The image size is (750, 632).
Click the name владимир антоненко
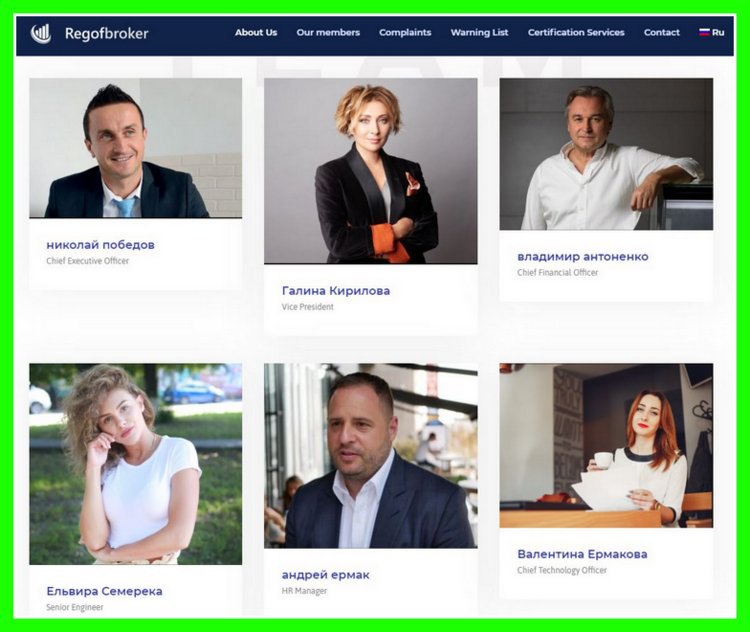pyautogui.click(x=583, y=256)
